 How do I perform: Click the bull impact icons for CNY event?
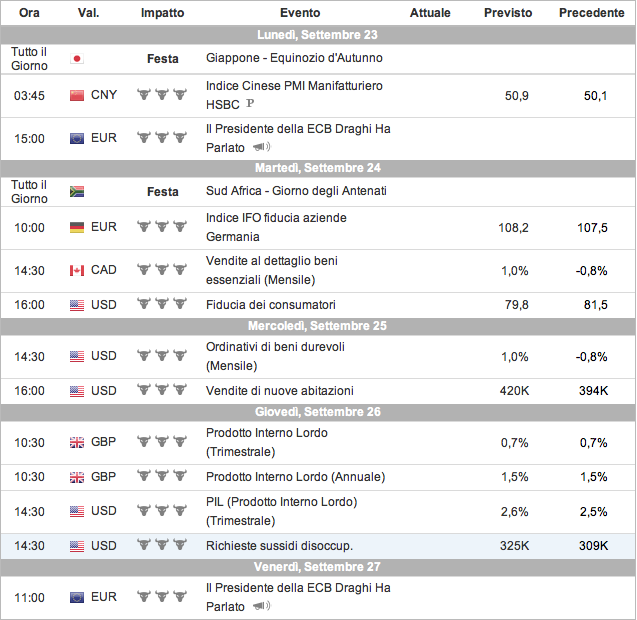pos(162,95)
